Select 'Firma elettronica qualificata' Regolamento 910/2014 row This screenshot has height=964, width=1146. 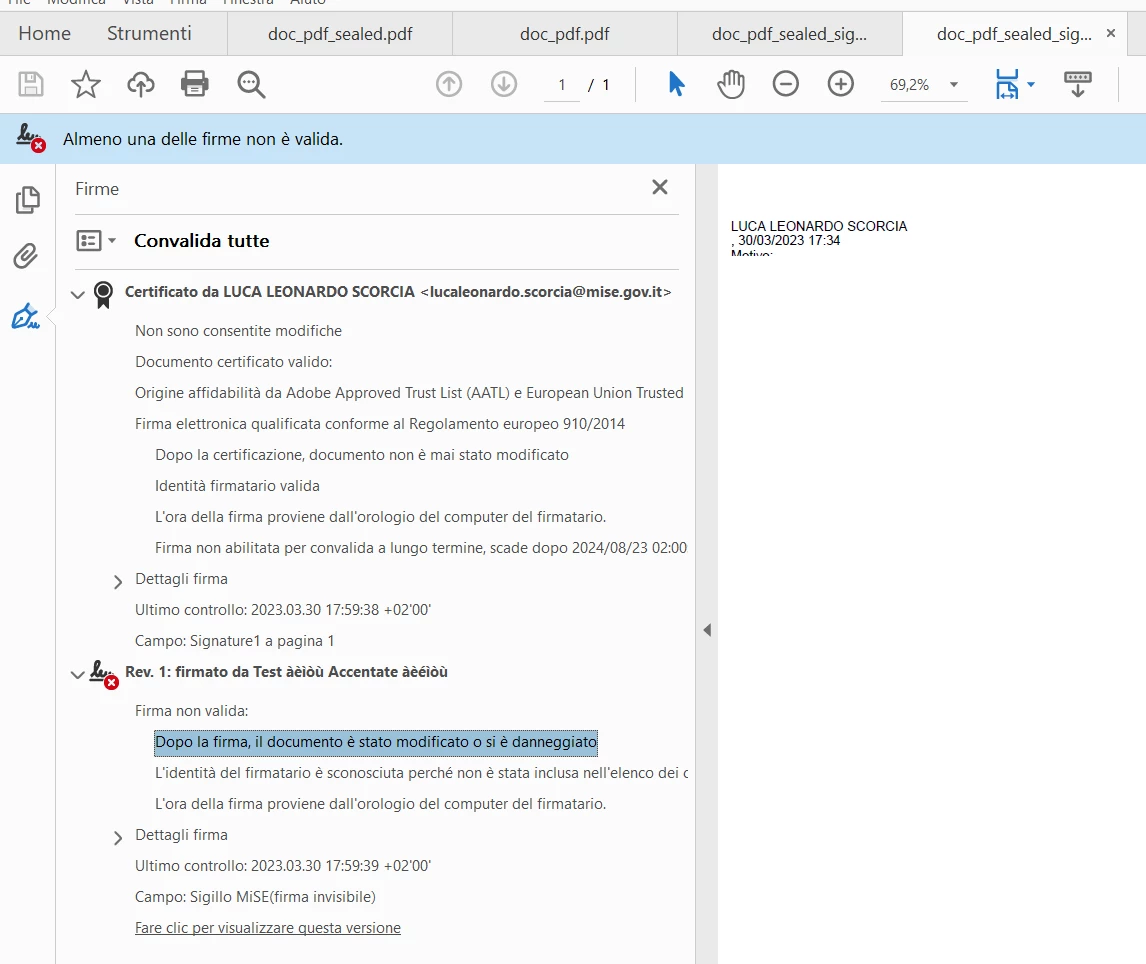(x=380, y=424)
